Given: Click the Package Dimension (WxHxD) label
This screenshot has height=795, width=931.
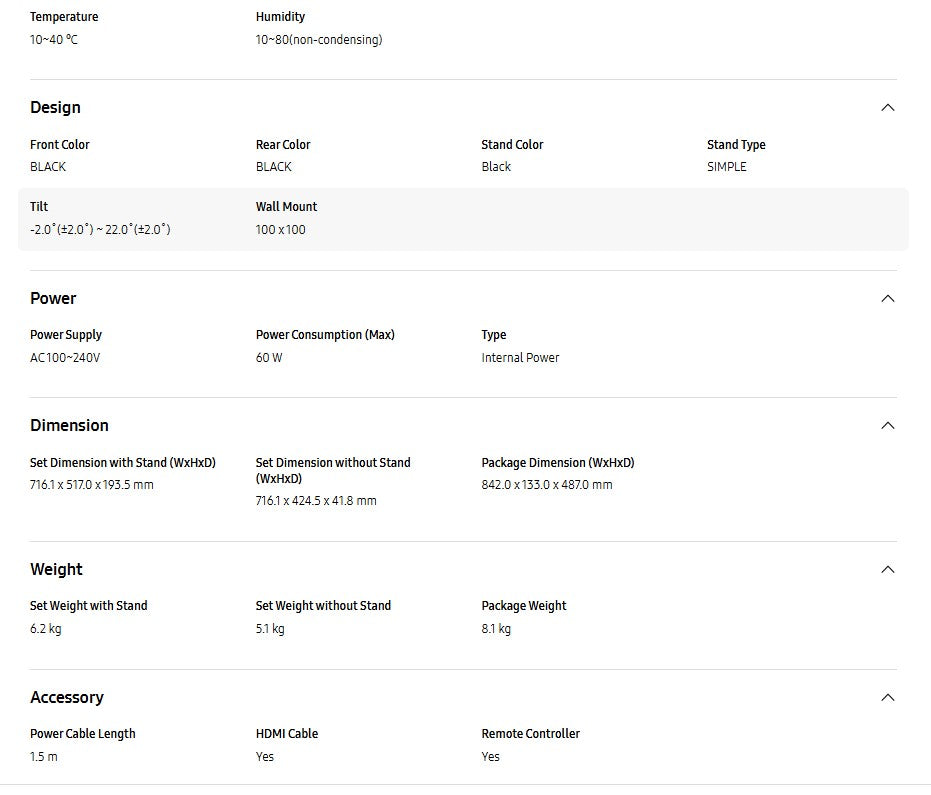Looking at the screenshot, I should pyautogui.click(x=558, y=463).
